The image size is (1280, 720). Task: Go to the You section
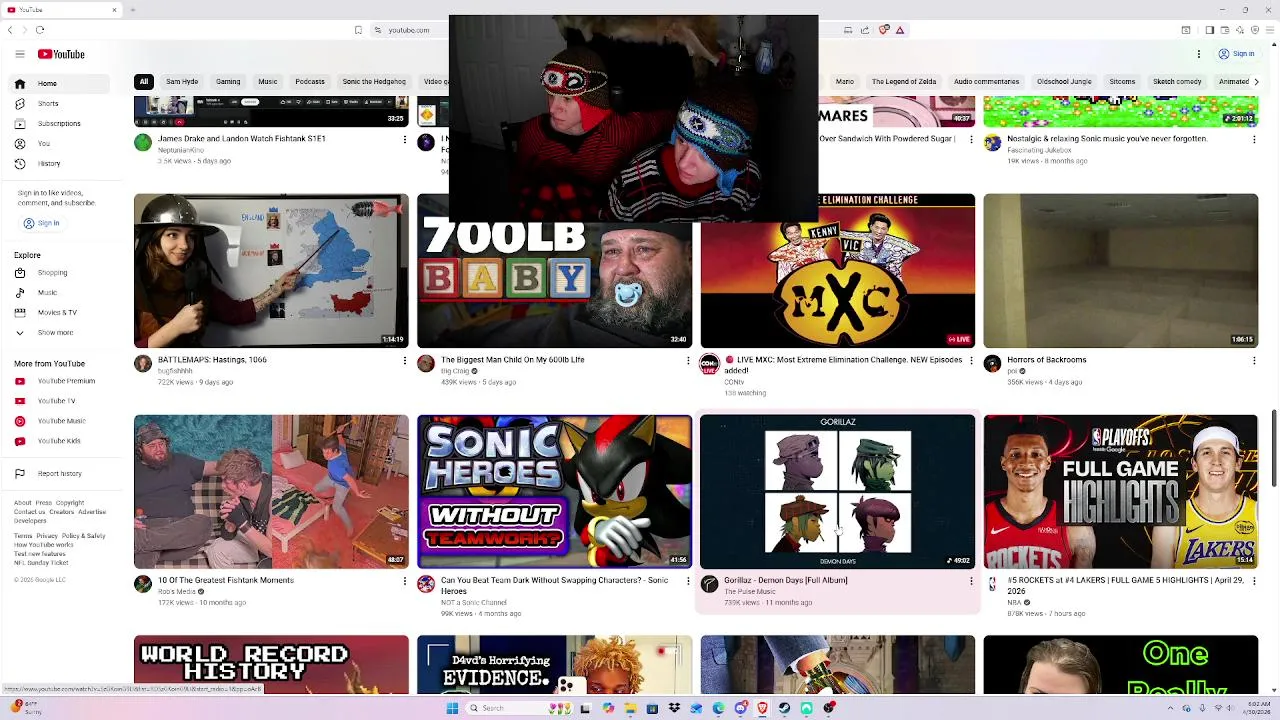coord(43,143)
